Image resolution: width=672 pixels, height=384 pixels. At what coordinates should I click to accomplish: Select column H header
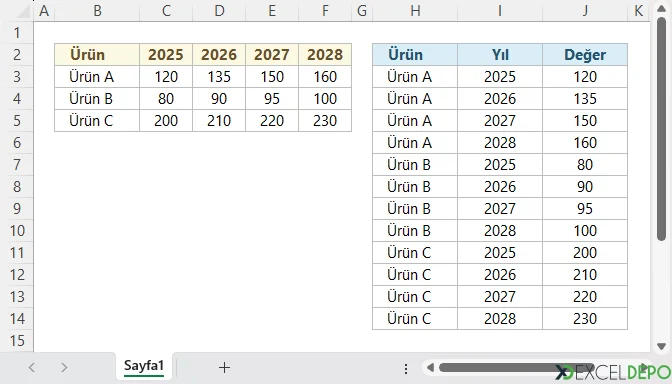pos(415,11)
